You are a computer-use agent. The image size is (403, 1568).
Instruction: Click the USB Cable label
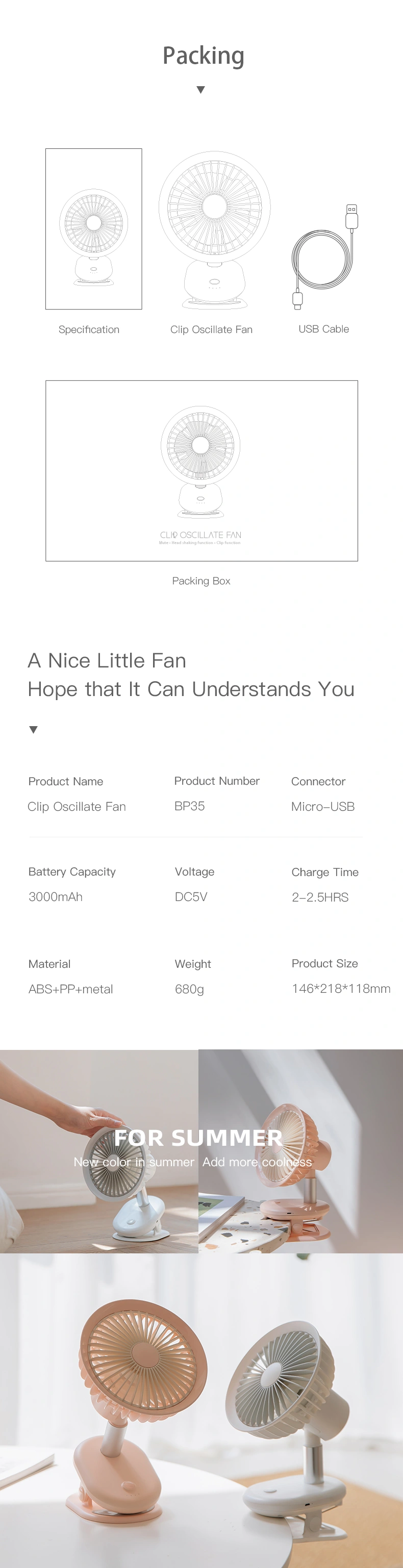[x=324, y=329]
